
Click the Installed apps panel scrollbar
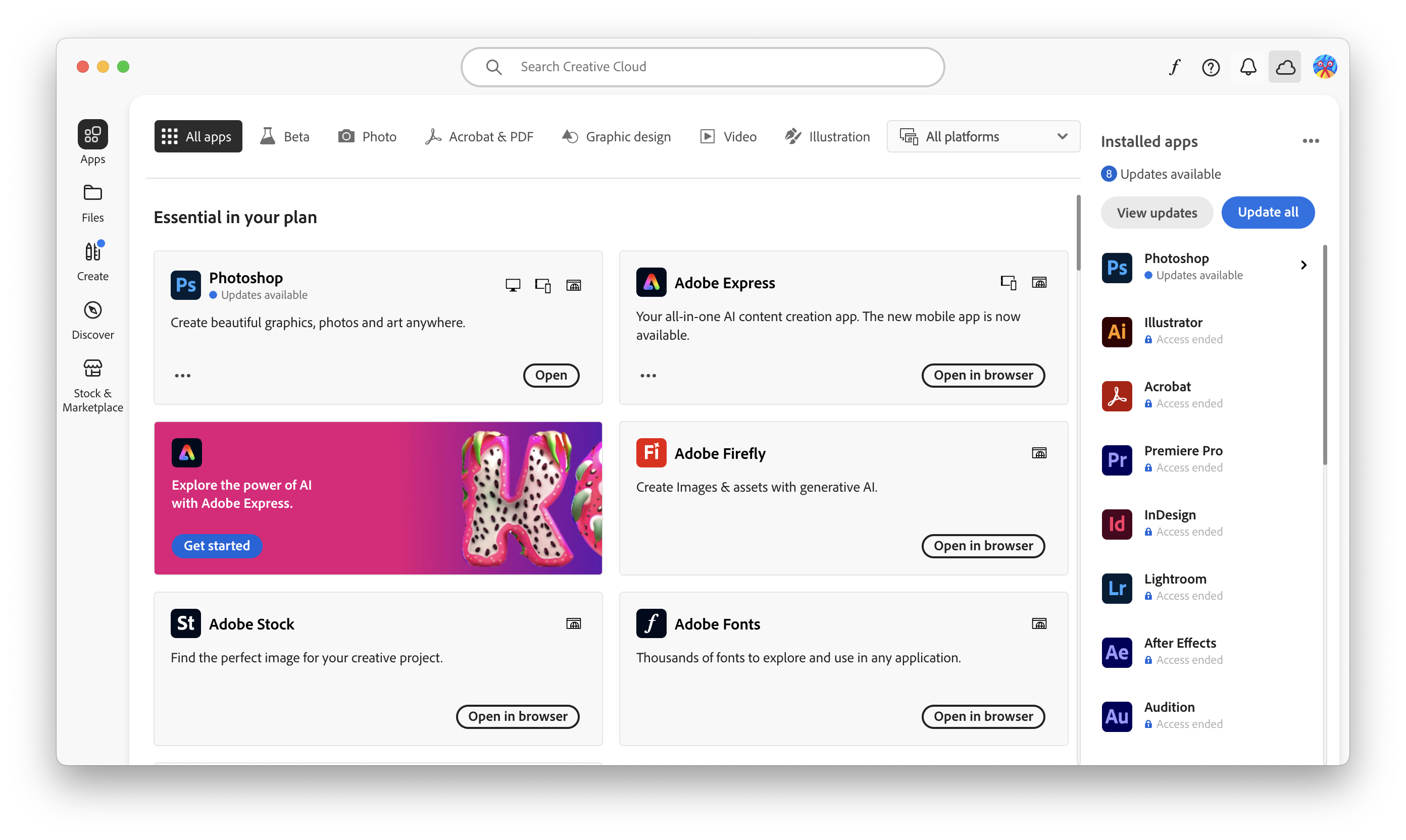click(1325, 354)
